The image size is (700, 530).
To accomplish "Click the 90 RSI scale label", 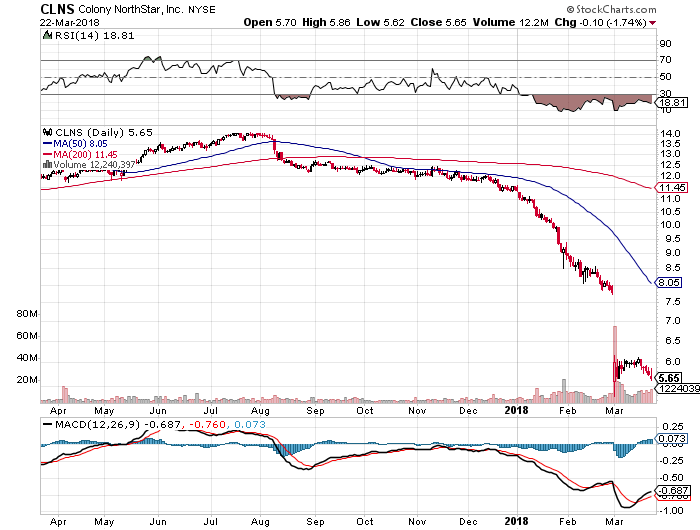I will pos(665,43).
